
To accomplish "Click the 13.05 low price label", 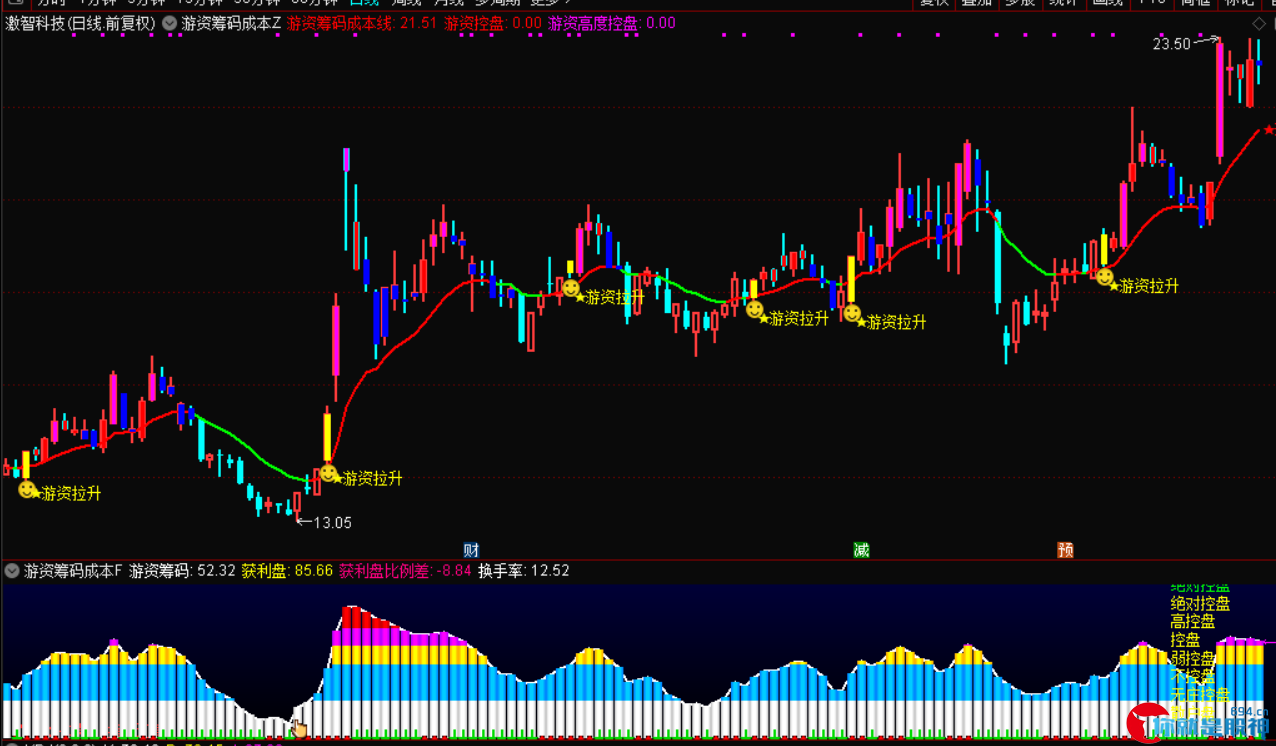I will (x=333, y=522).
